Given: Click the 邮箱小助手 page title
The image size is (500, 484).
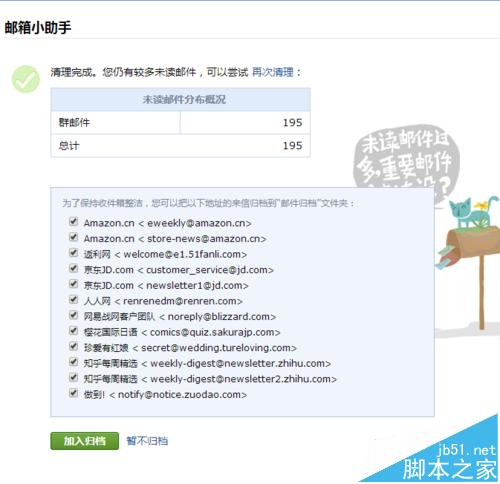Looking at the screenshot, I should pyautogui.click(x=38, y=27).
